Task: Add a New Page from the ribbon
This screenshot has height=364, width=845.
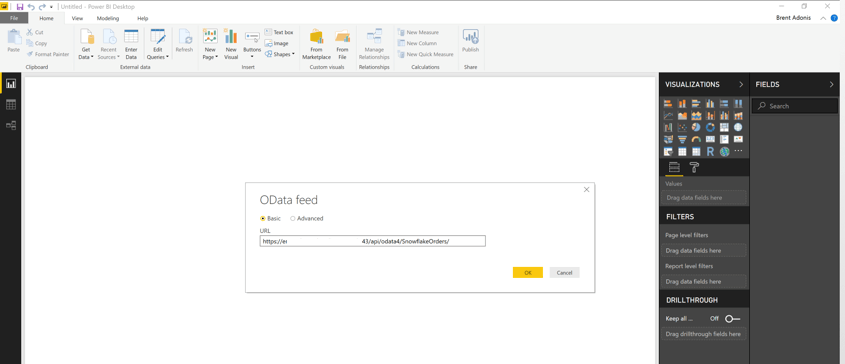Action: [x=210, y=37]
